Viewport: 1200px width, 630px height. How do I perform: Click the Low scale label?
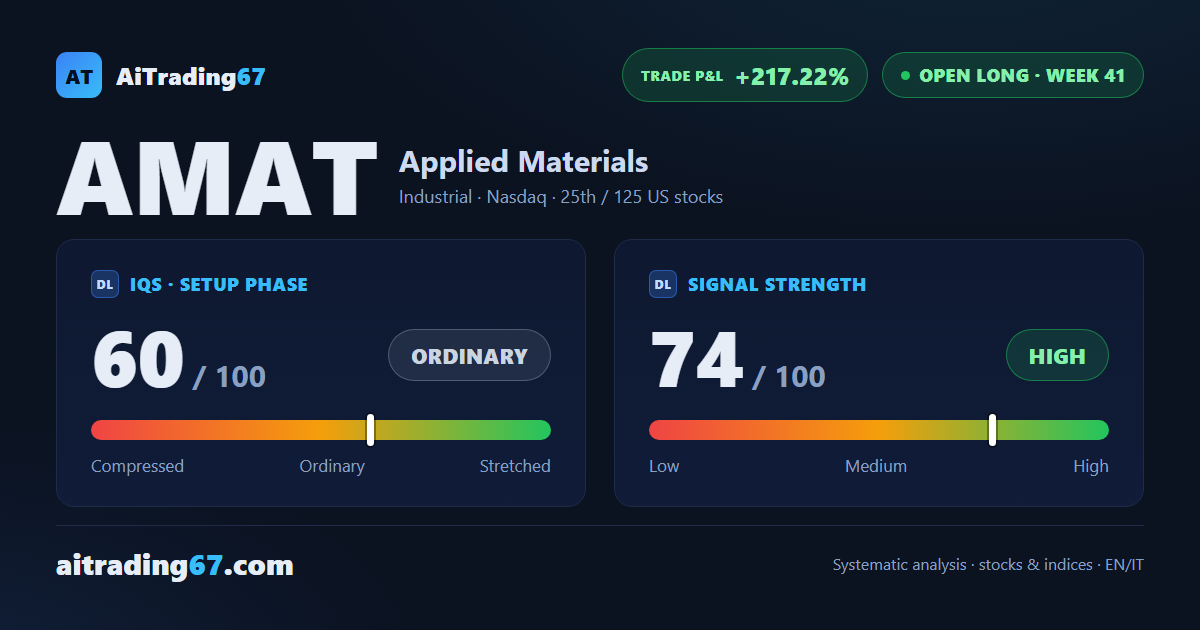click(664, 466)
